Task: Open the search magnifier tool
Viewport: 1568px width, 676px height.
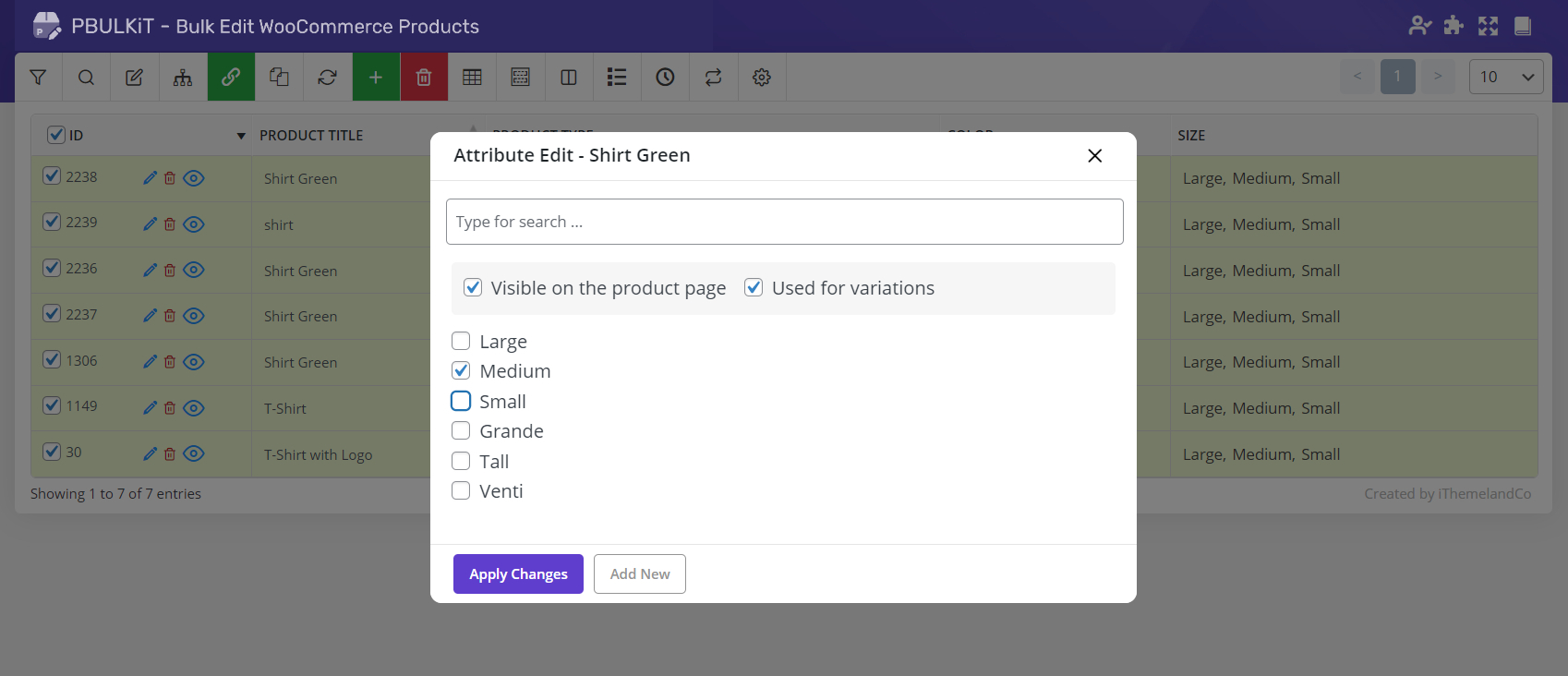Action: point(86,78)
